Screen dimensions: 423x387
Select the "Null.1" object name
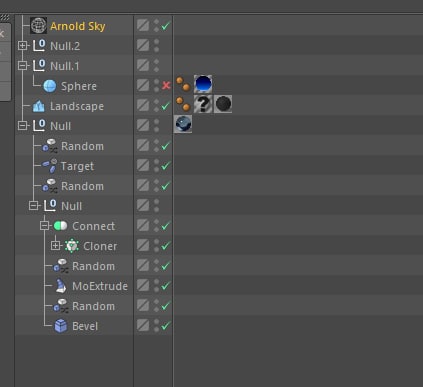(65, 66)
